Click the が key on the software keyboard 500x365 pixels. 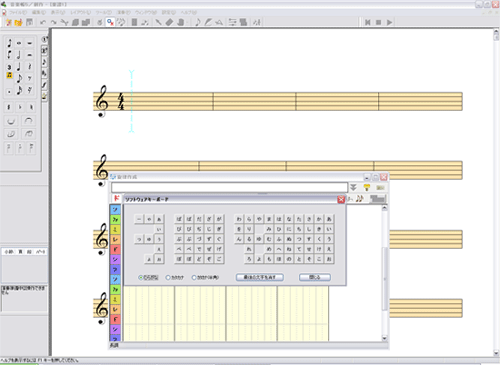coord(219,219)
